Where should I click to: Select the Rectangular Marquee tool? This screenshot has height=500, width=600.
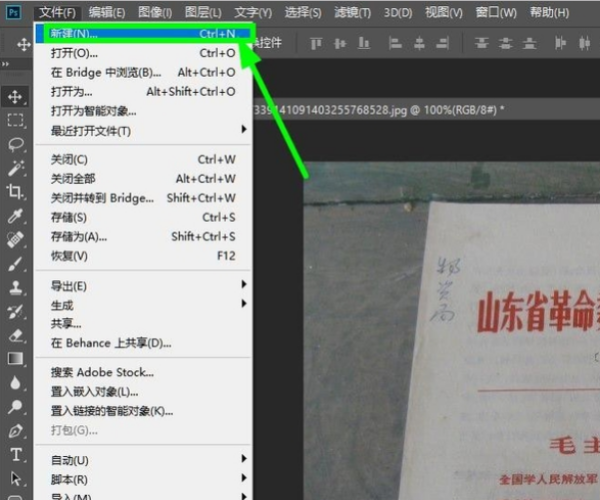coord(15,120)
